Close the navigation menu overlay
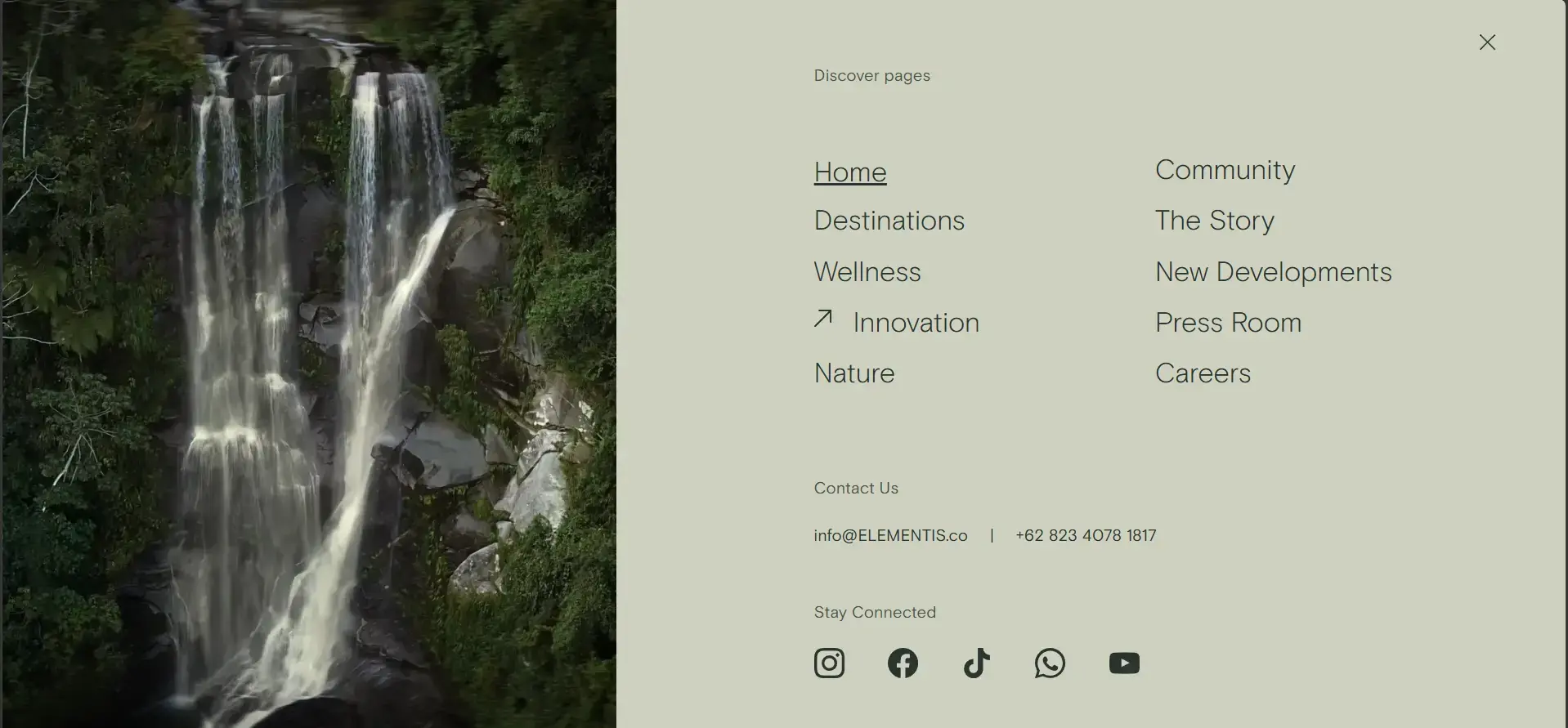Screen dimensions: 1568x728 coord(1487,42)
